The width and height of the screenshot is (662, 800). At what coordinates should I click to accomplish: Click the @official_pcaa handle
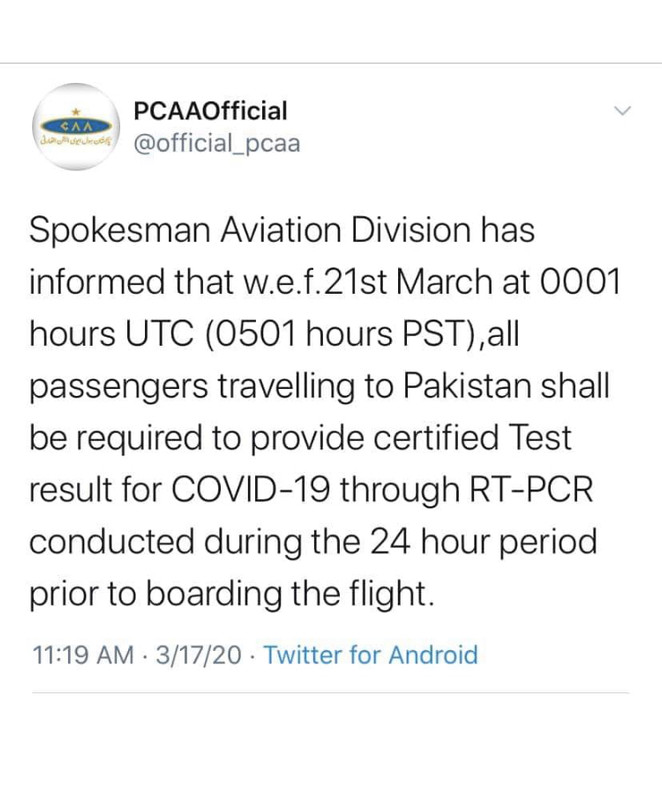point(217,144)
